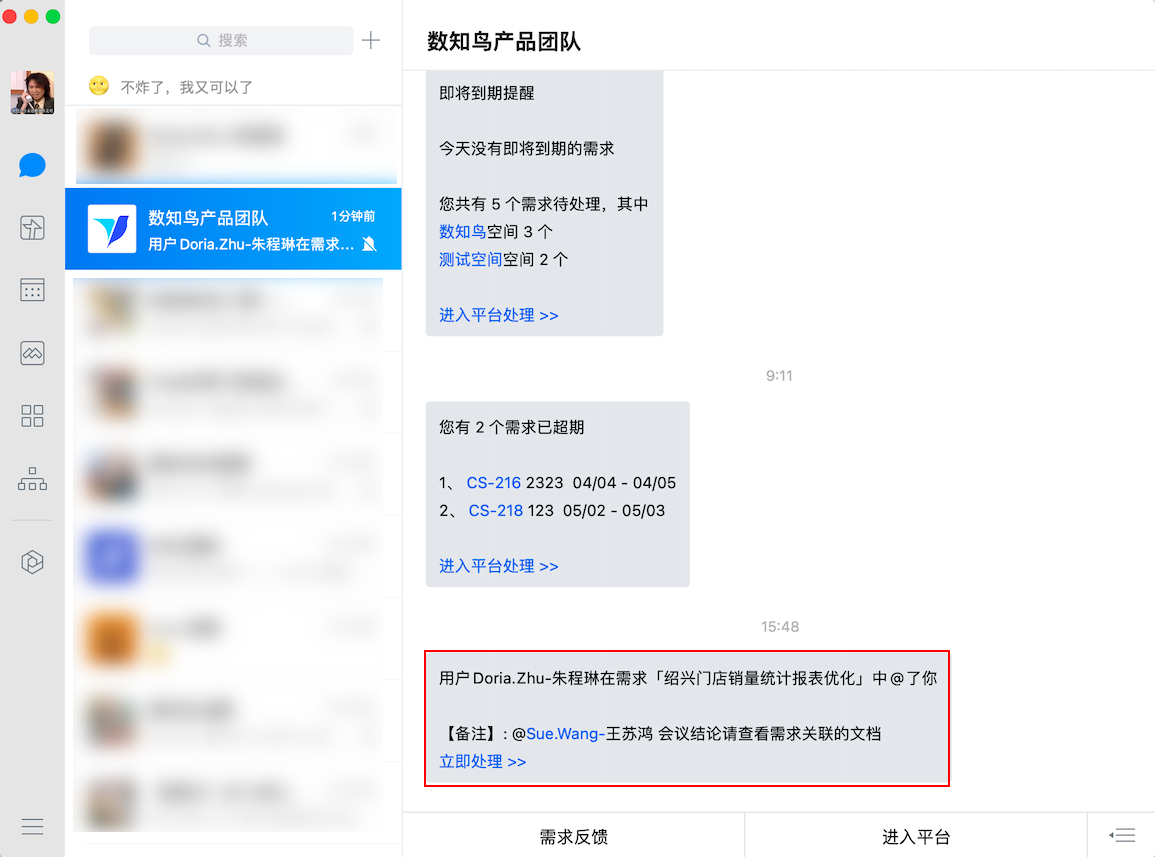Viewport: 1155px width, 857px height.
Task: Open the calendar icon in sidebar
Action: tap(32, 290)
